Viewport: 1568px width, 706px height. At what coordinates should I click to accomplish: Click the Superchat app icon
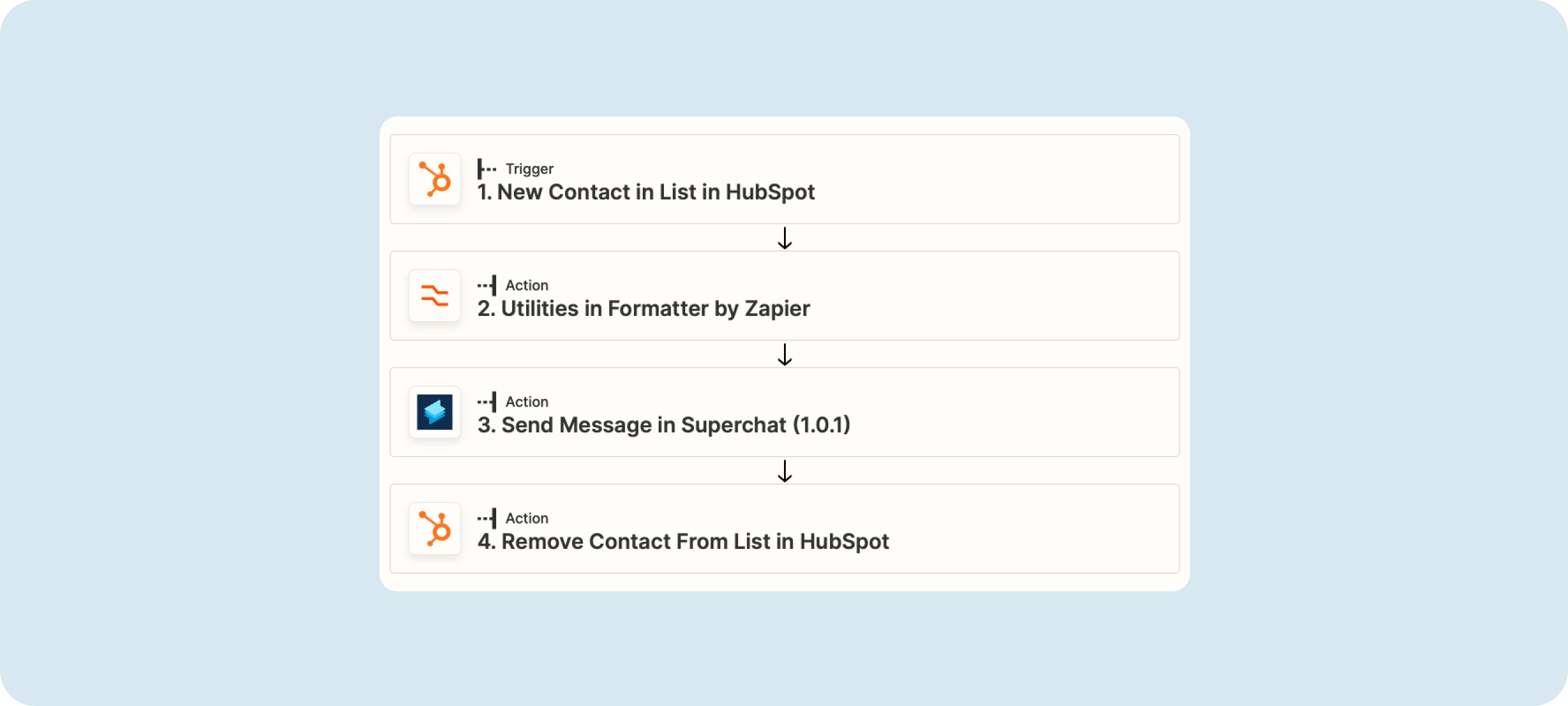434,412
